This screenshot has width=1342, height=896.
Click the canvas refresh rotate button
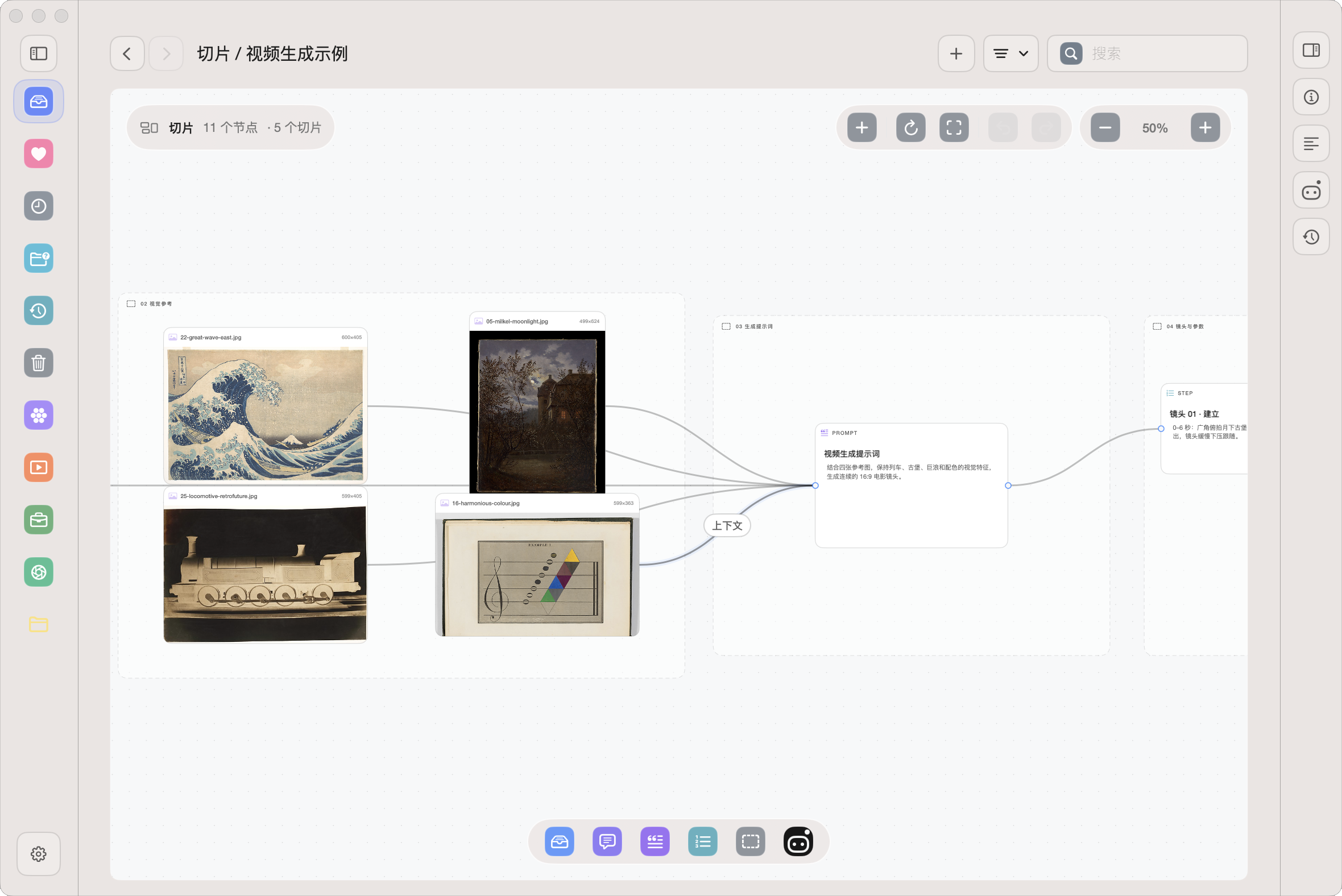coord(911,127)
